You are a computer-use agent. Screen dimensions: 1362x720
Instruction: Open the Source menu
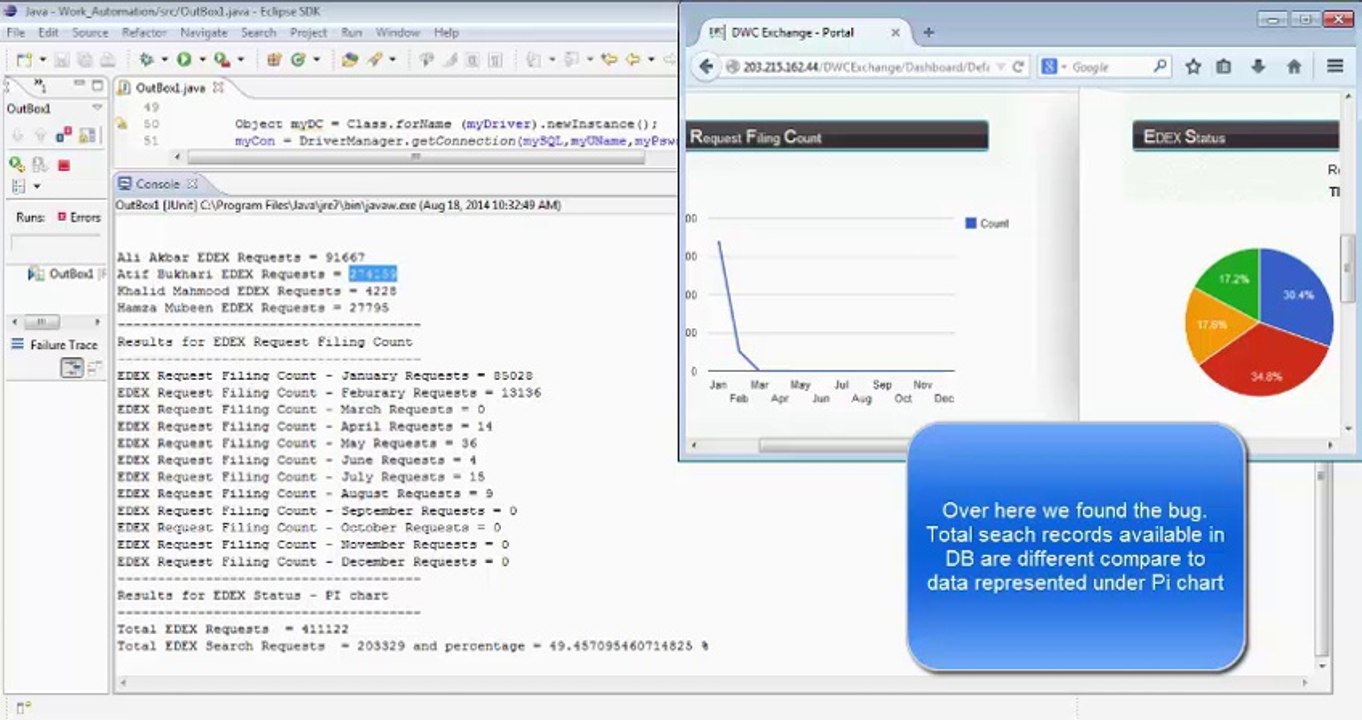pyautogui.click(x=90, y=33)
